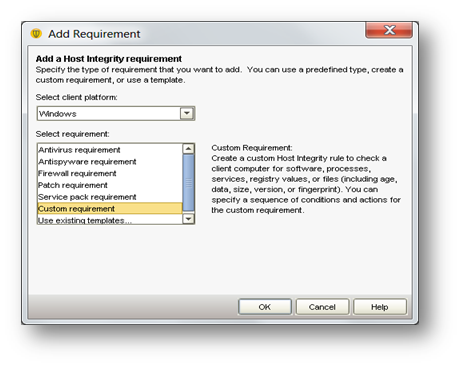
Task: Click the requirement list scrollbar thumb
Action: pyautogui.click(x=189, y=183)
